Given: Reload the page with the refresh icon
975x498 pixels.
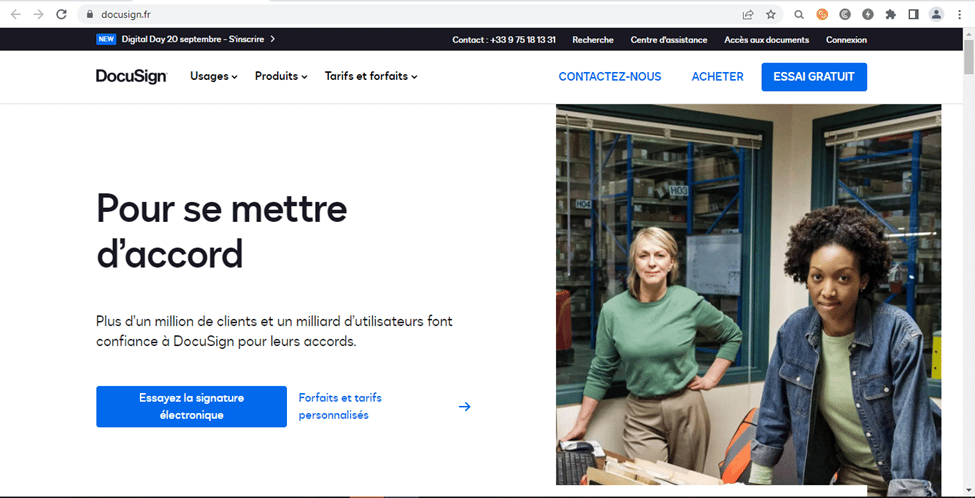Looking at the screenshot, I should 61,14.
